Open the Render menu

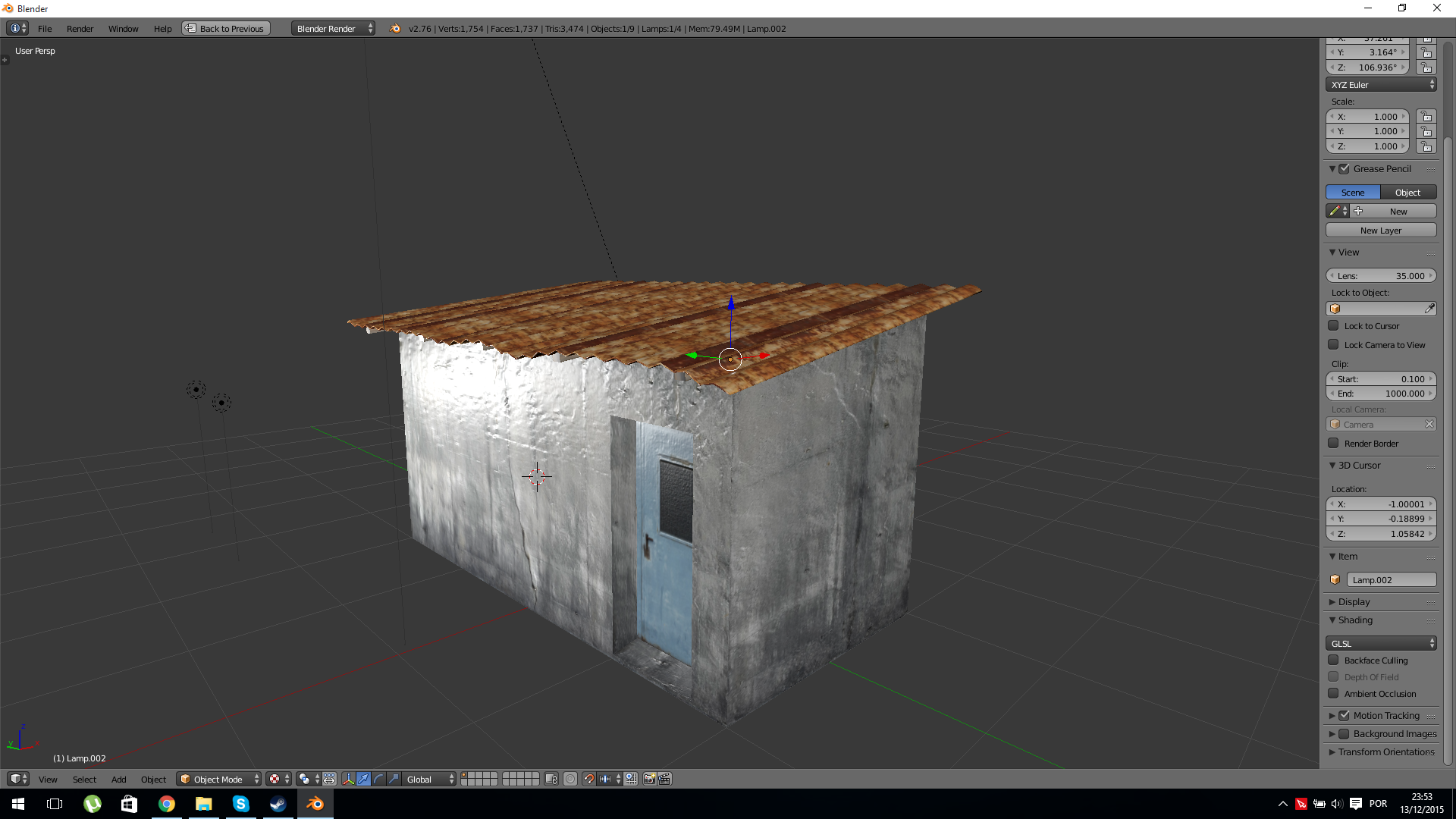point(80,29)
